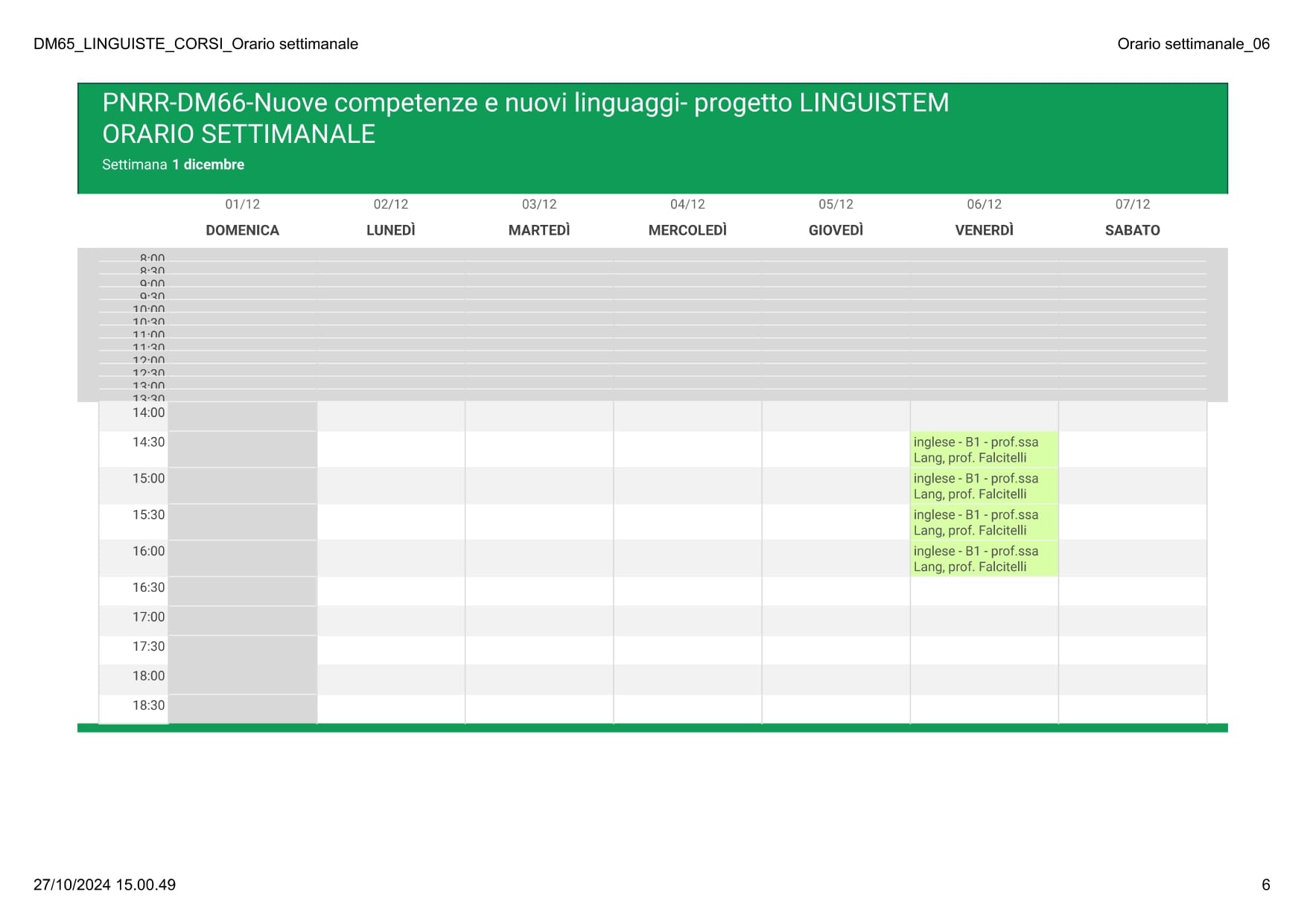Click the Orario settimanale_06 page header

tap(1193, 44)
